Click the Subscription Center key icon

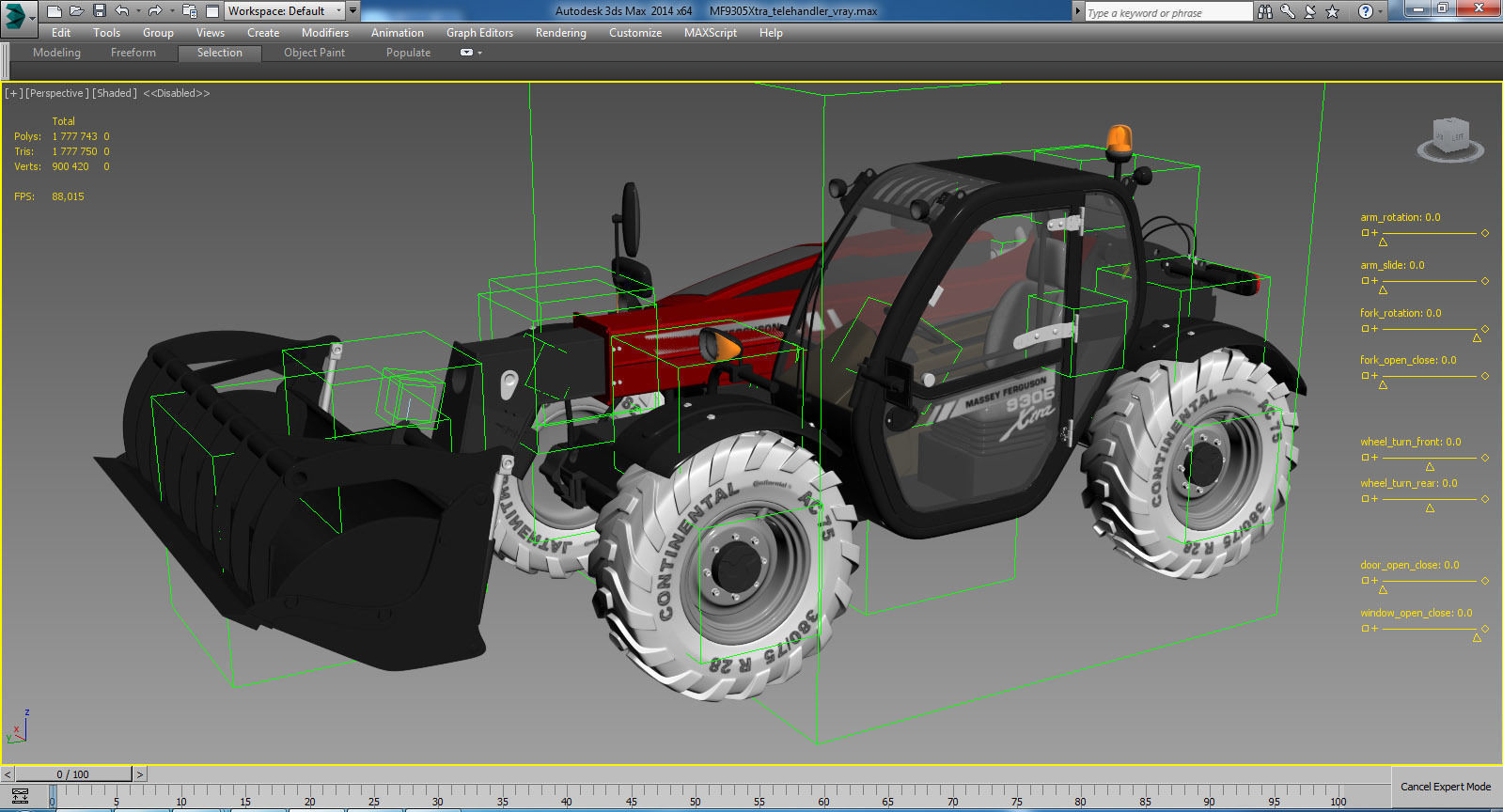(1288, 11)
